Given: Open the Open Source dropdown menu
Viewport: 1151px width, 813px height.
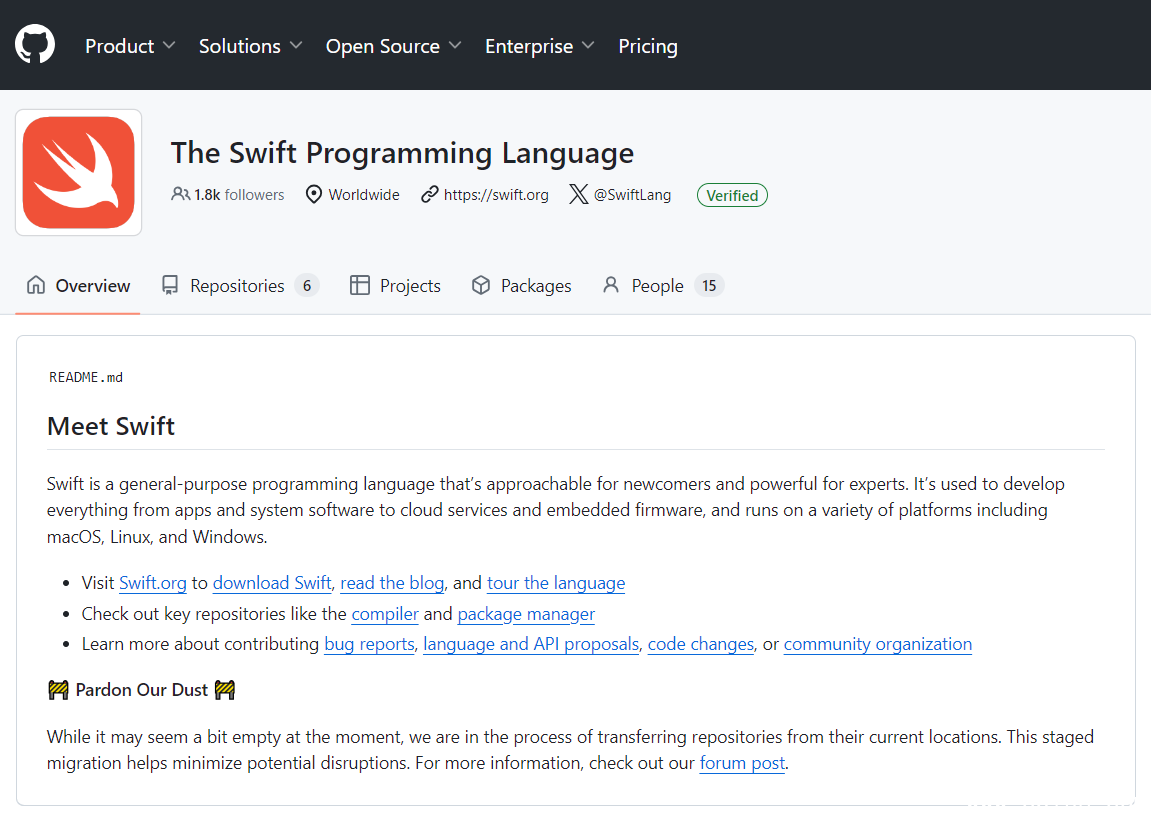Looking at the screenshot, I should point(393,46).
